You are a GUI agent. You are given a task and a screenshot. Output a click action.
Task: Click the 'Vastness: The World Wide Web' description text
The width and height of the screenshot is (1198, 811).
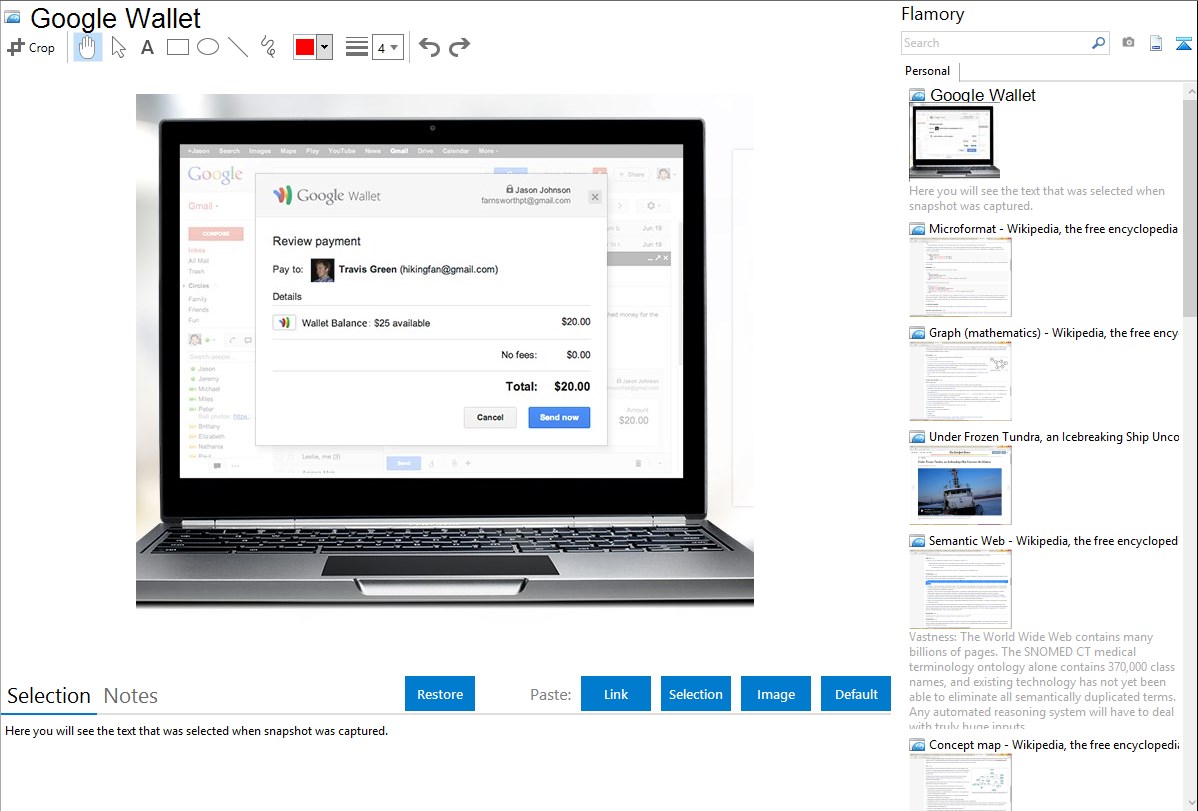[x=1042, y=681]
